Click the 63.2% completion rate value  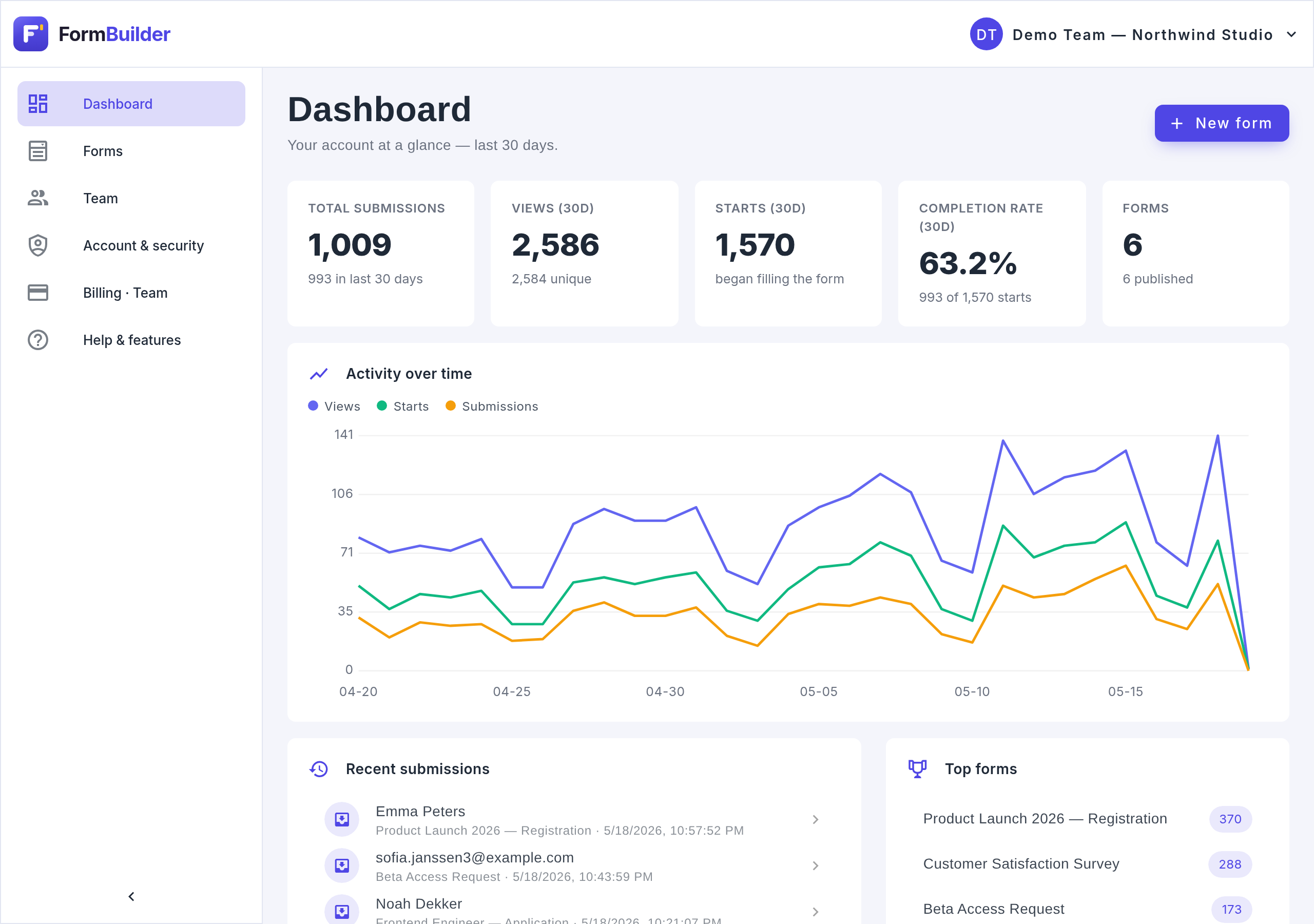click(968, 263)
